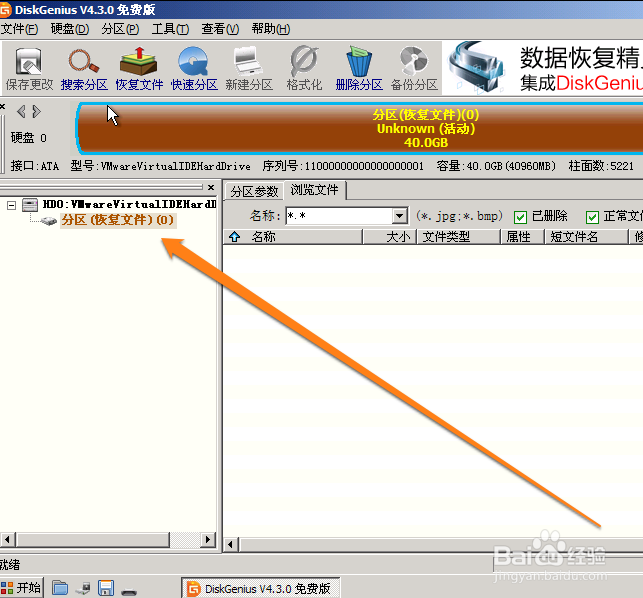This screenshot has width=643, height=598.
Task: Click the 容量:40.0GB(40960MB) capacity text
Action: [x=496, y=166]
